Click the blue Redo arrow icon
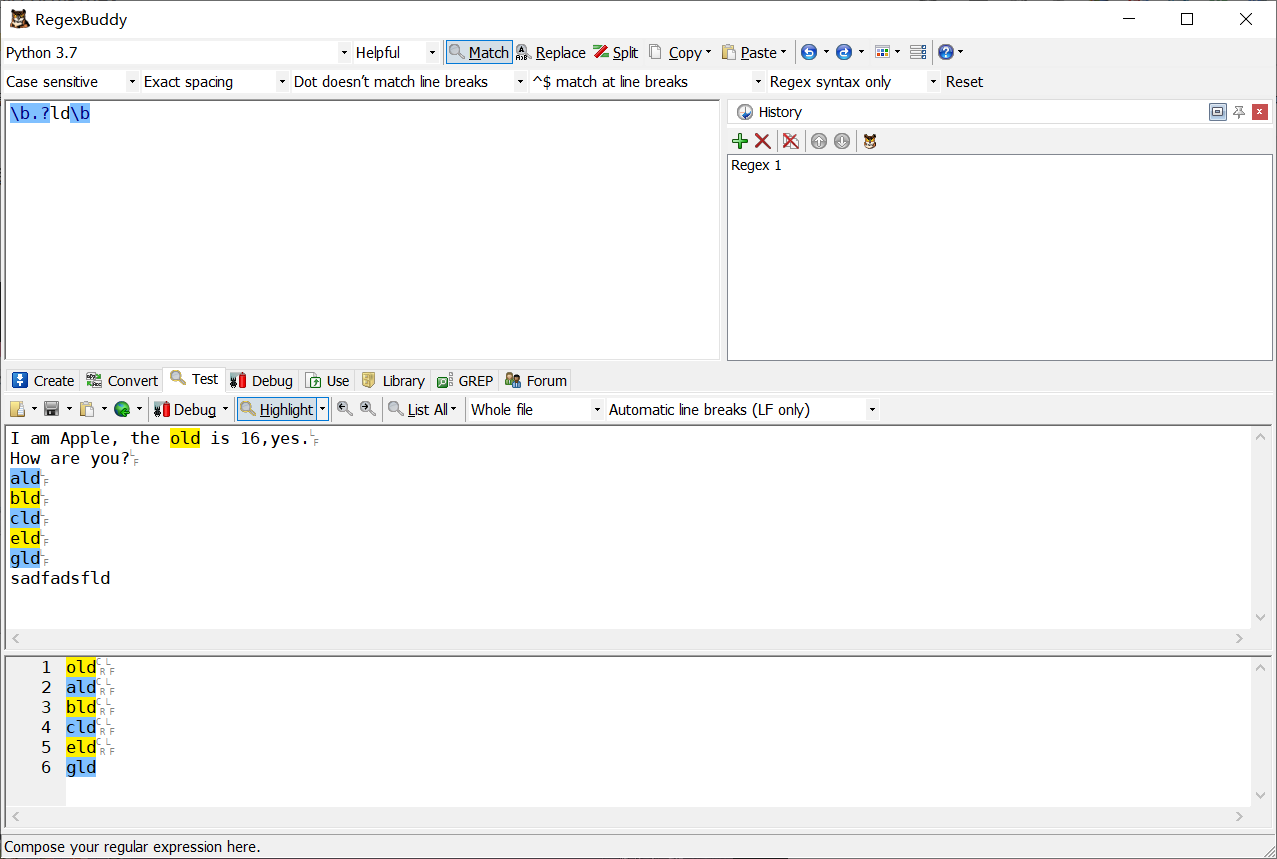1277x859 pixels. click(x=844, y=52)
